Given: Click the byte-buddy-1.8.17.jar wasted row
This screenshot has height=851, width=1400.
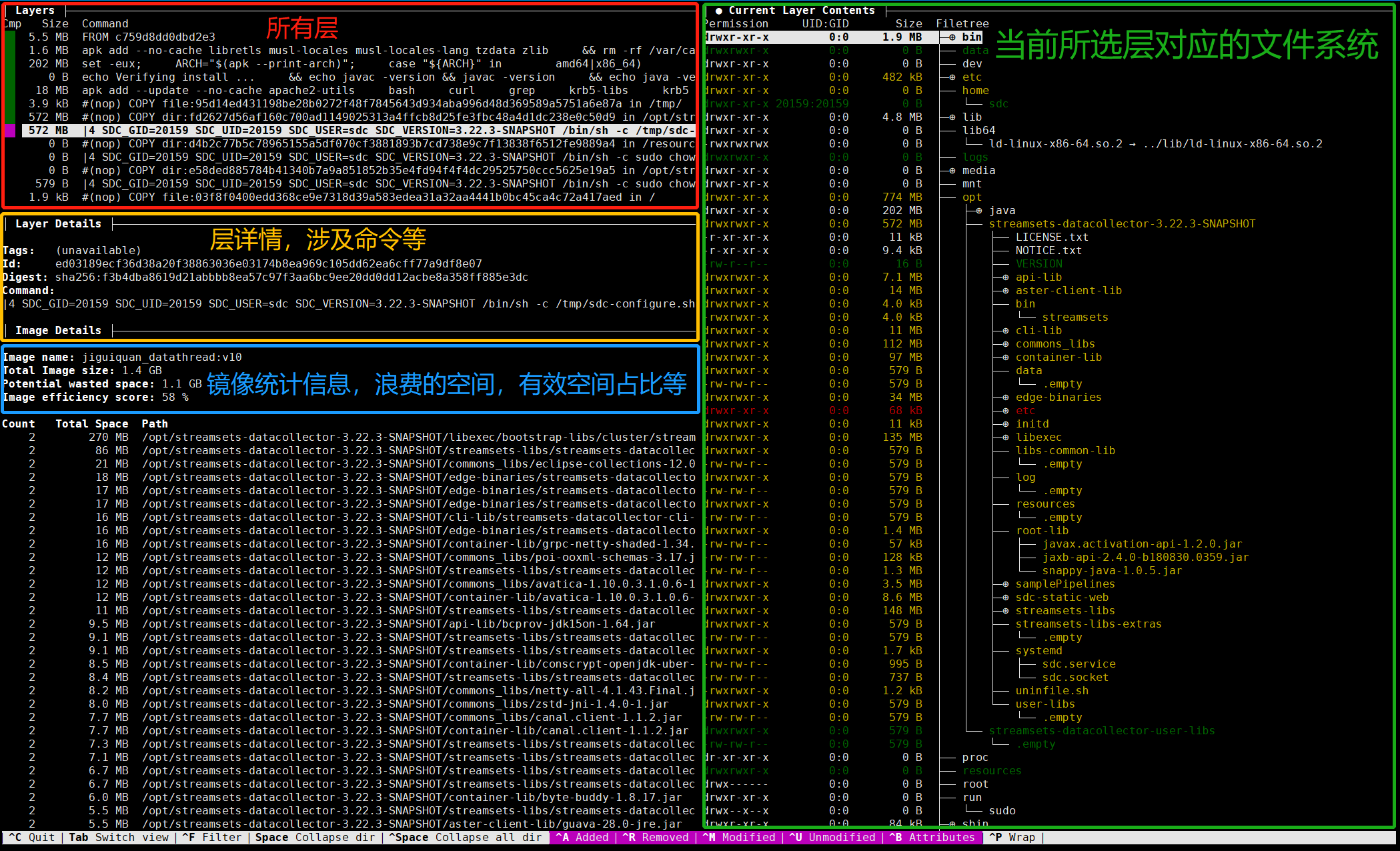Looking at the screenshot, I should coord(349,798).
